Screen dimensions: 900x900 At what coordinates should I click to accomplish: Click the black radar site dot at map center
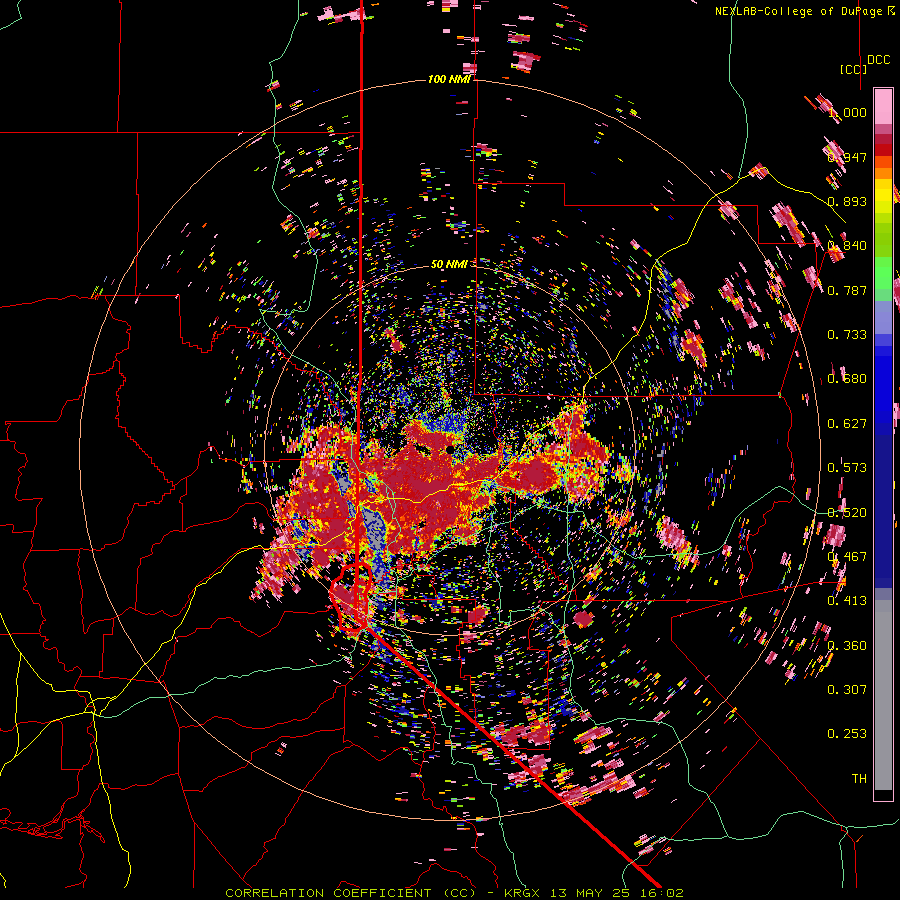point(449,449)
